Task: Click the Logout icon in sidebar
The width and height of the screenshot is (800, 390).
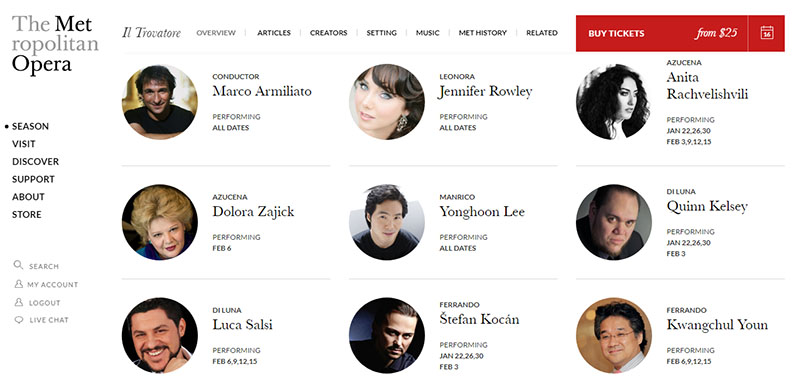Action: click(x=19, y=302)
